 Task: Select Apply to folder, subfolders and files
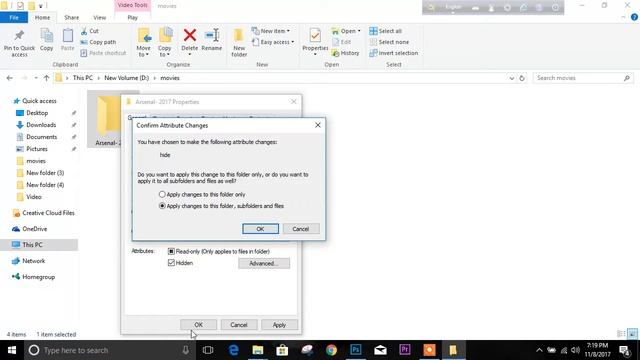click(x=162, y=206)
